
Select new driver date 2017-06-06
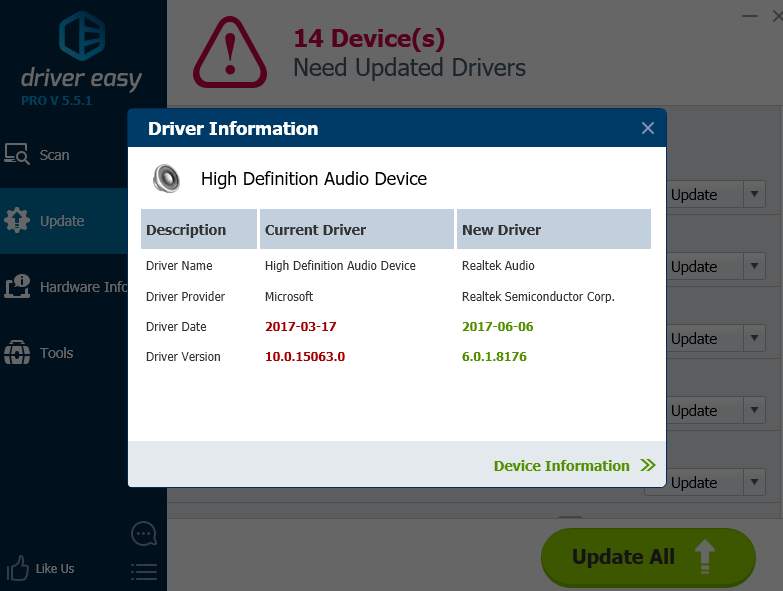click(x=497, y=326)
